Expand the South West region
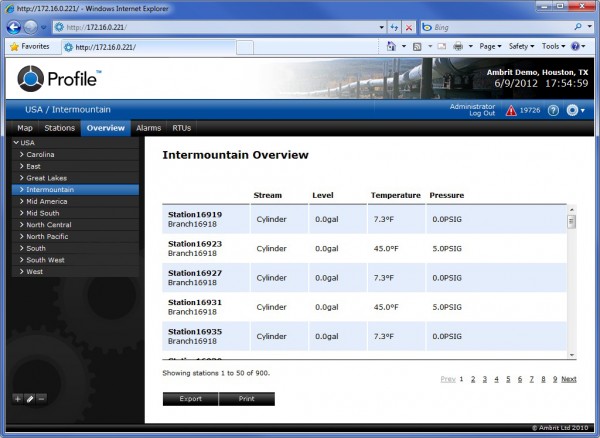This screenshot has height=438, width=600. (x=22, y=260)
